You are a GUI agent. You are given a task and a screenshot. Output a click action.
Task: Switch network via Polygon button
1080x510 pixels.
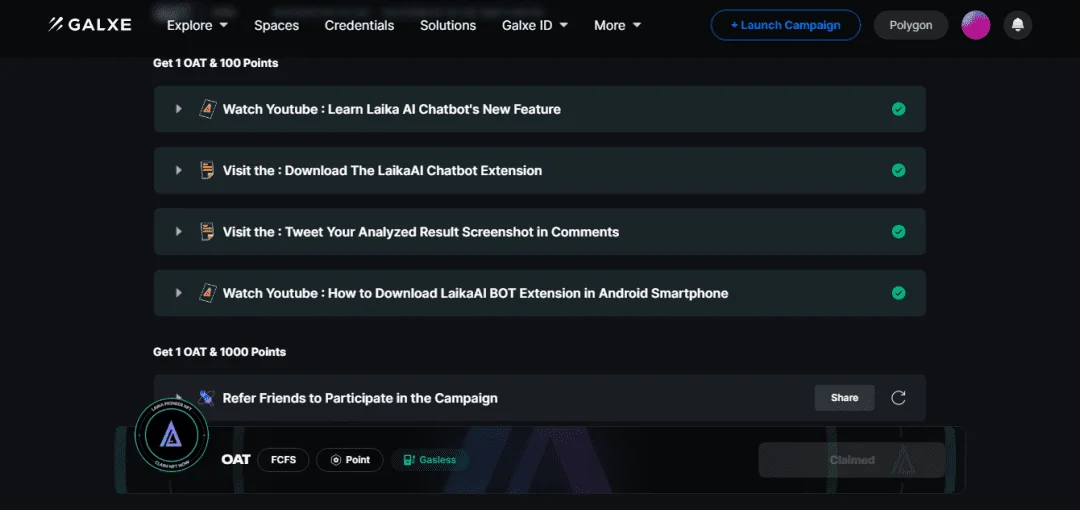(911, 26)
